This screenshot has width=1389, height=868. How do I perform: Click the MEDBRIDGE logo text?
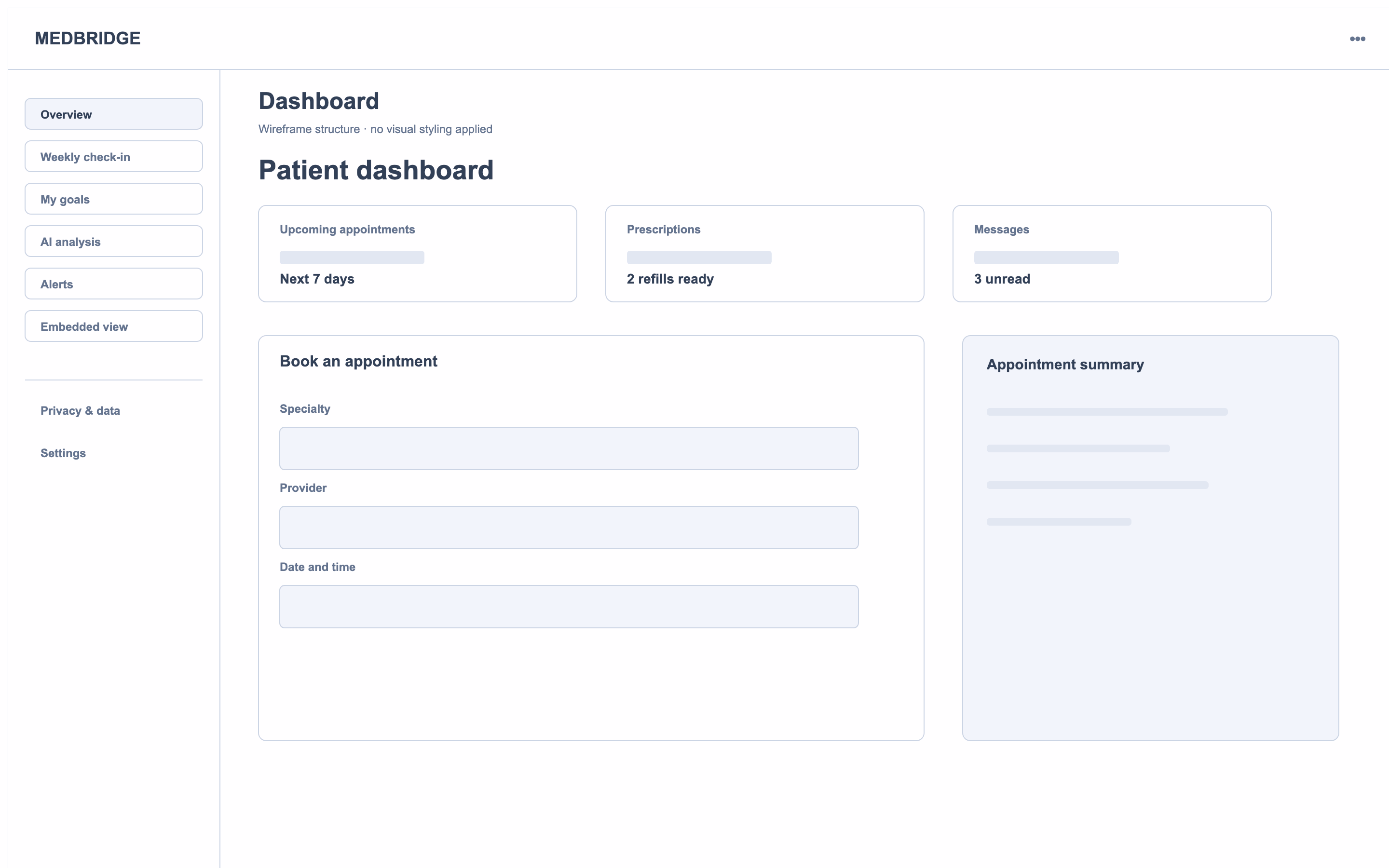87,39
